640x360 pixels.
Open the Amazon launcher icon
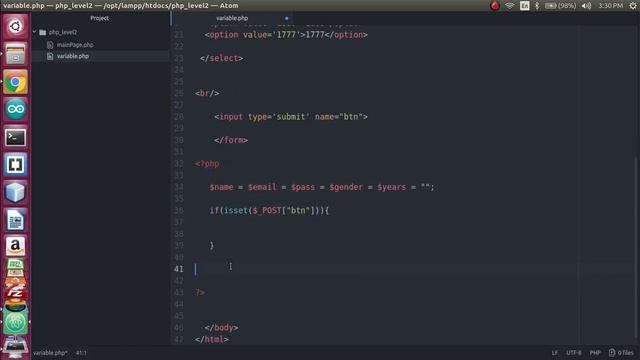[x=16, y=247]
